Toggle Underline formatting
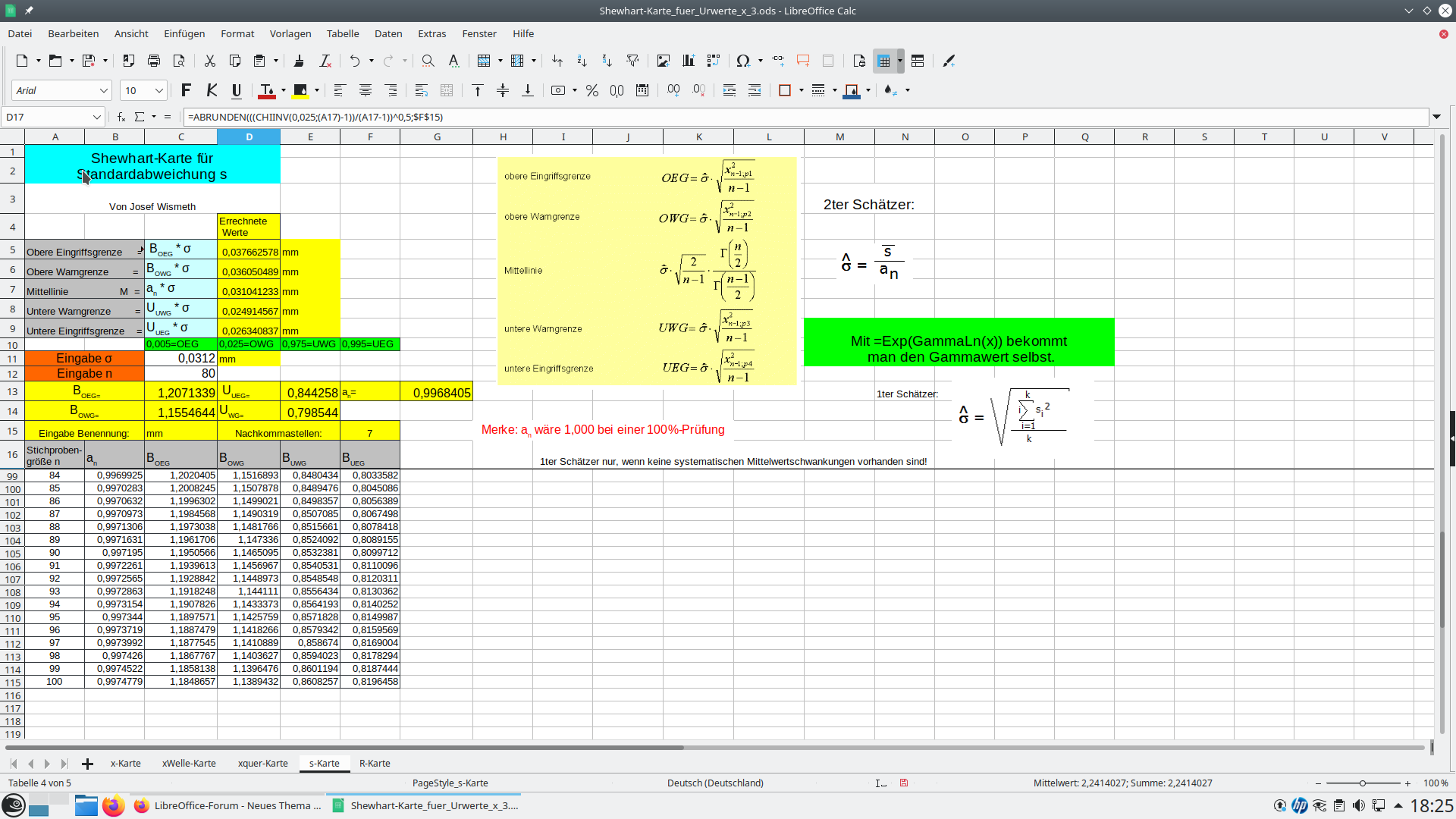Screen dimensions: 1456x819 tap(237, 90)
